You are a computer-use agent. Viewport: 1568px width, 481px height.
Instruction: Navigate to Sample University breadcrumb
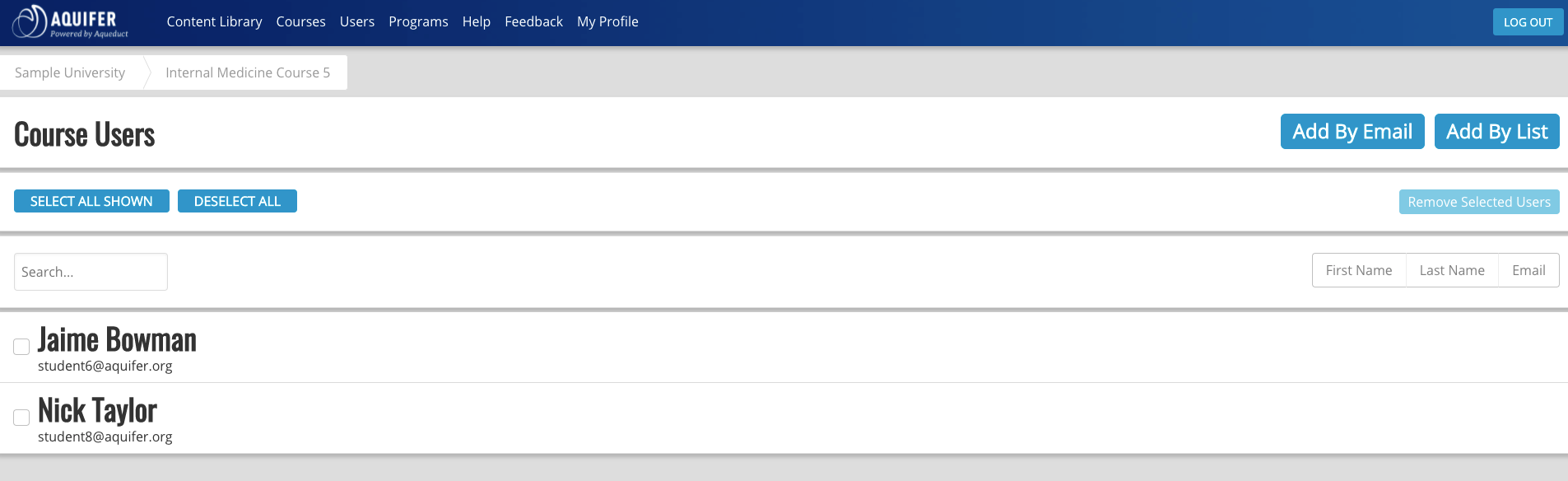[70, 72]
